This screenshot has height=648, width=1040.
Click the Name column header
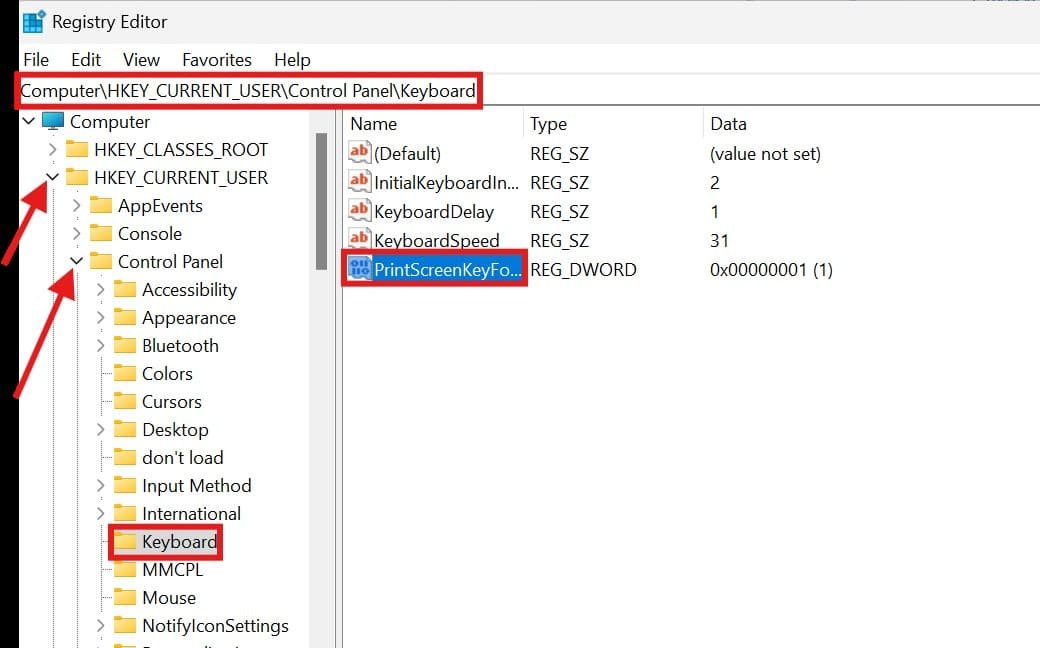point(373,124)
